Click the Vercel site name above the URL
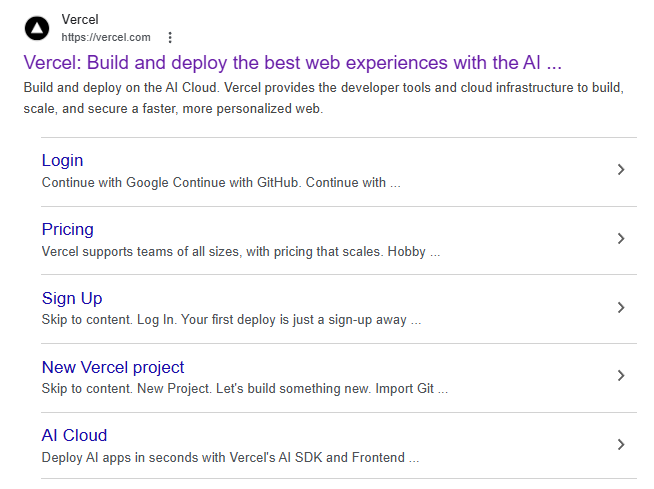Screen dimensions: 654x489 (x=80, y=19)
